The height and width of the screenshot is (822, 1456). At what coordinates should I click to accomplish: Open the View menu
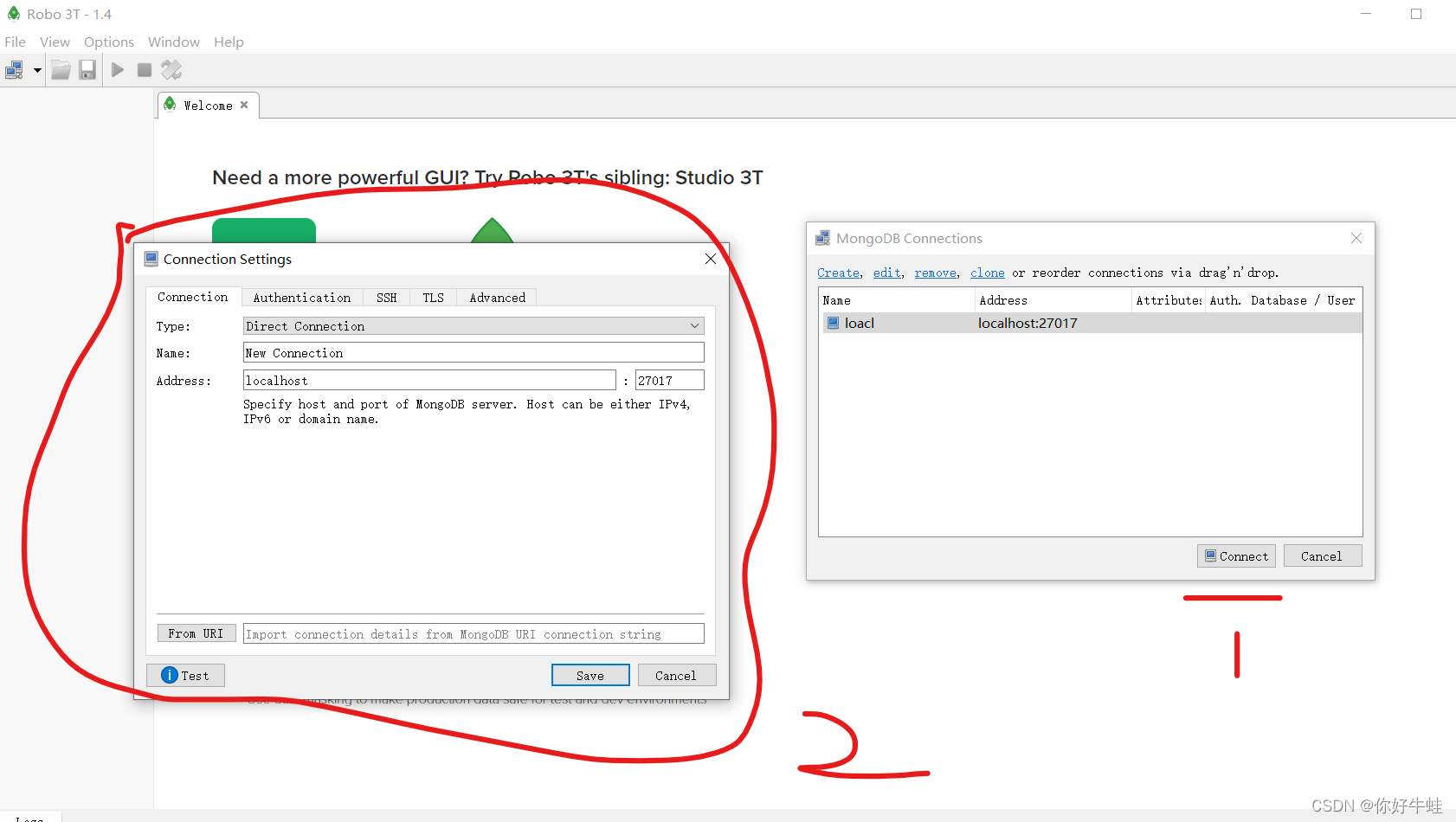point(55,42)
